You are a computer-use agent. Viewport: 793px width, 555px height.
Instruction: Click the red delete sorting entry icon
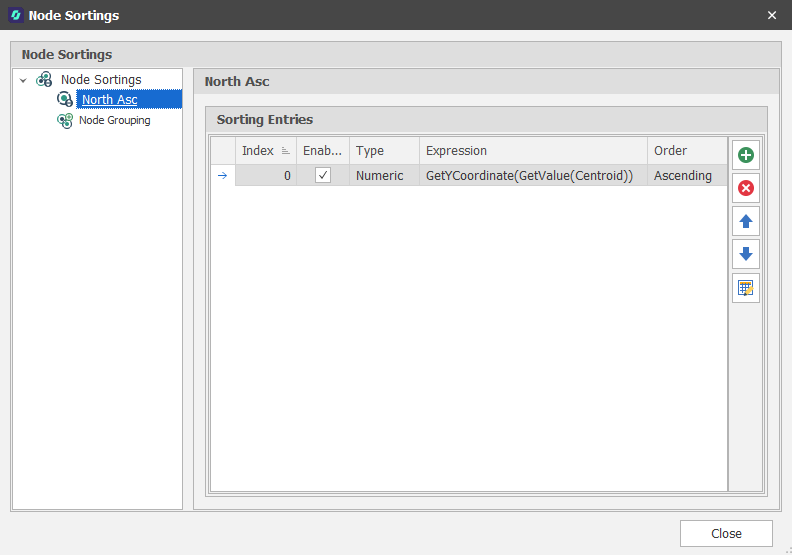point(745,188)
